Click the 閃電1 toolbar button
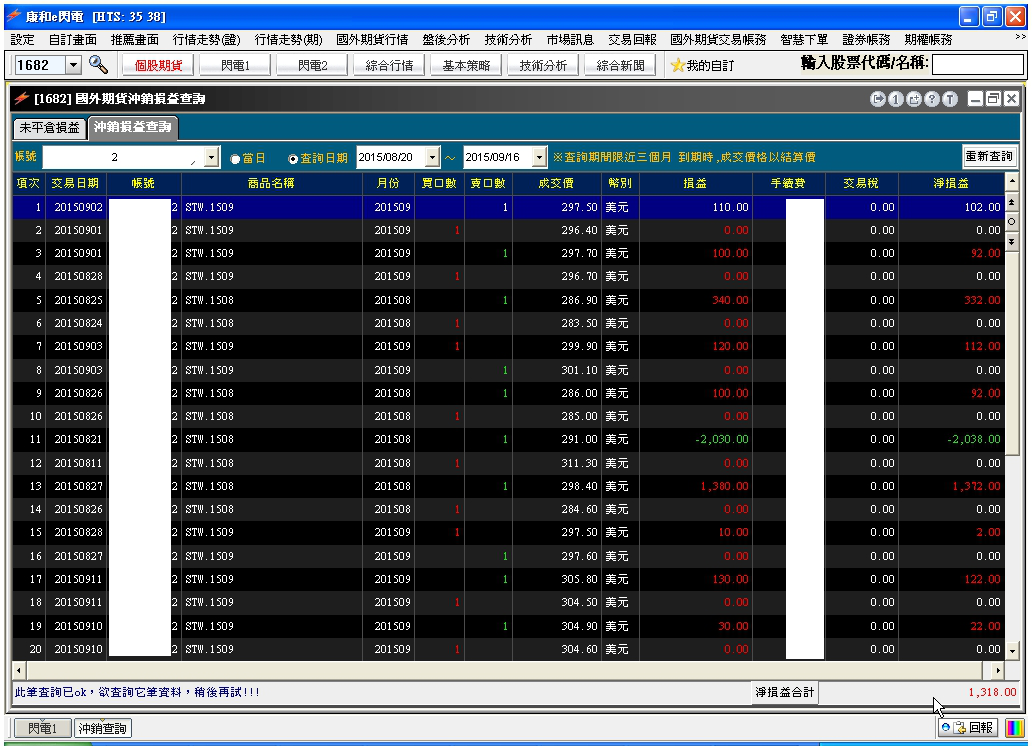Image resolution: width=1032 pixels, height=746 pixels. click(235, 65)
